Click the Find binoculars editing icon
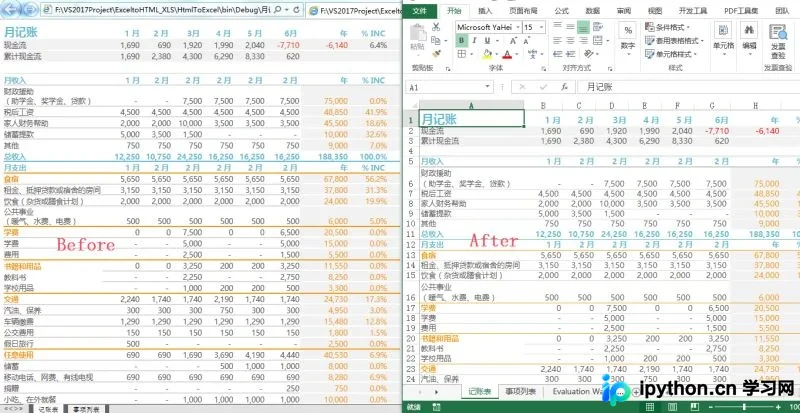This screenshot has height=413, width=800. (749, 31)
